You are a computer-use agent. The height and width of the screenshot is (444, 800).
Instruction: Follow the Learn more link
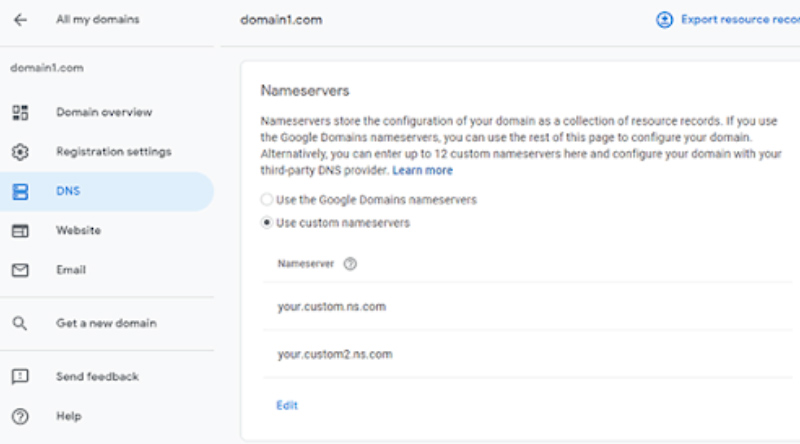point(422,170)
